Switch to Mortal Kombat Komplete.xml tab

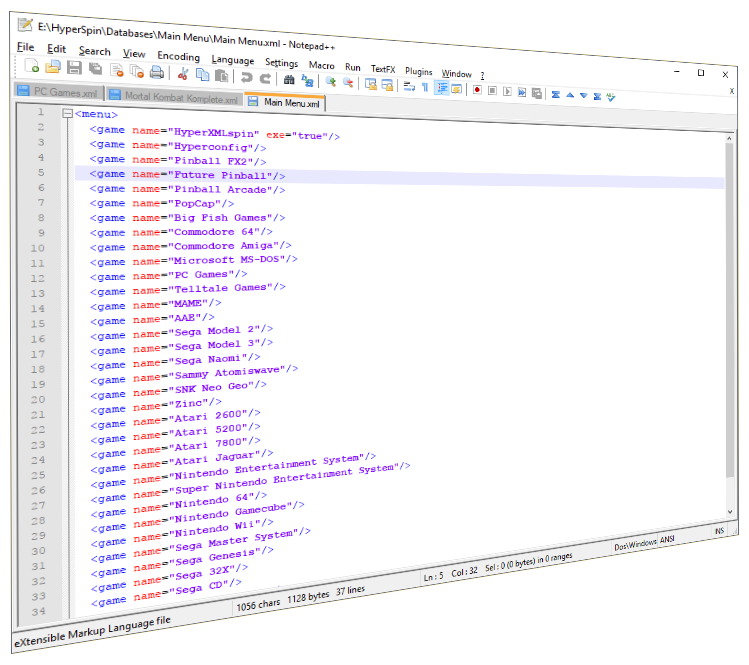(x=174, y=97)
